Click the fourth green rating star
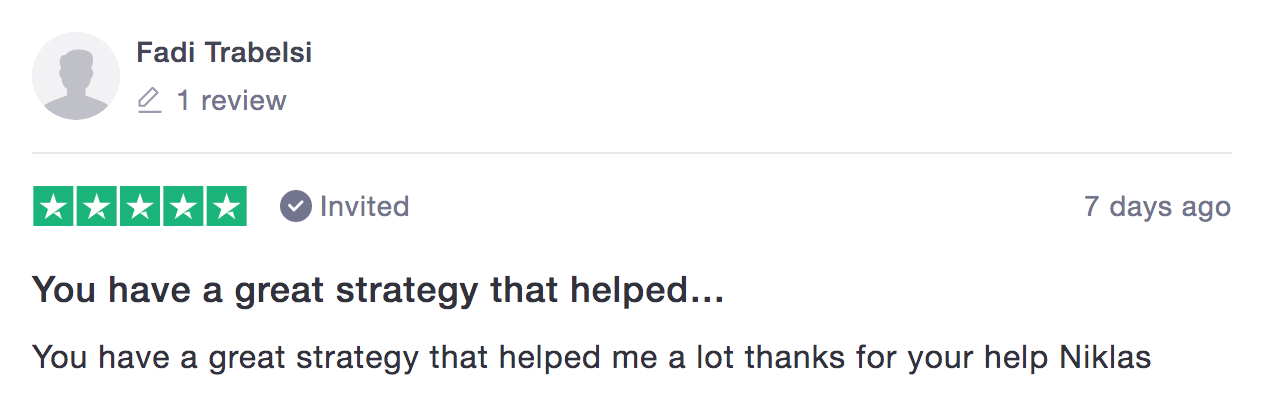This screenshot has width=1274, height=406. (183, 207)
